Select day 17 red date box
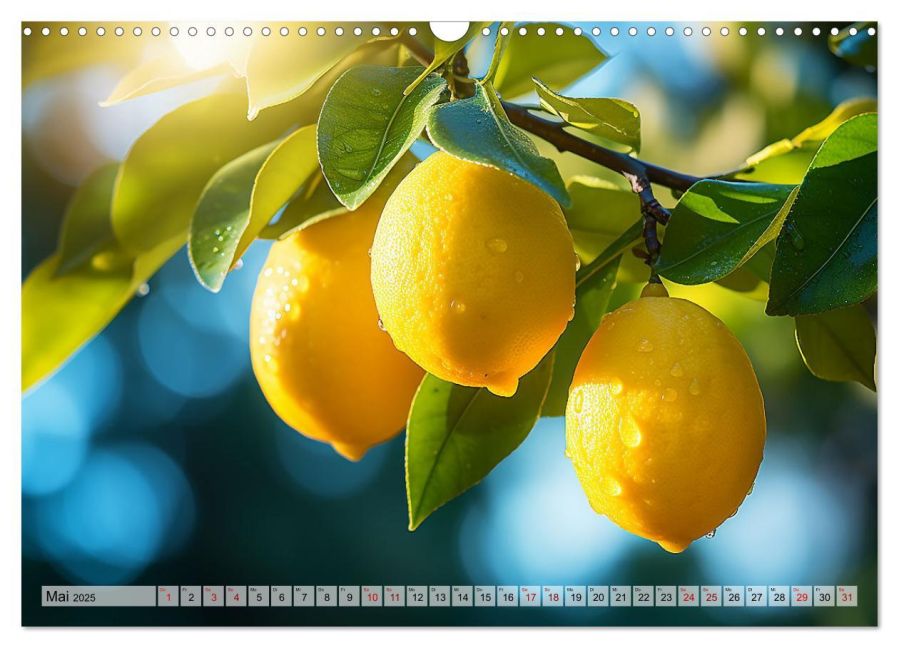Image resolution: width=899 pixels, height=648 pixels. point(529,597)
